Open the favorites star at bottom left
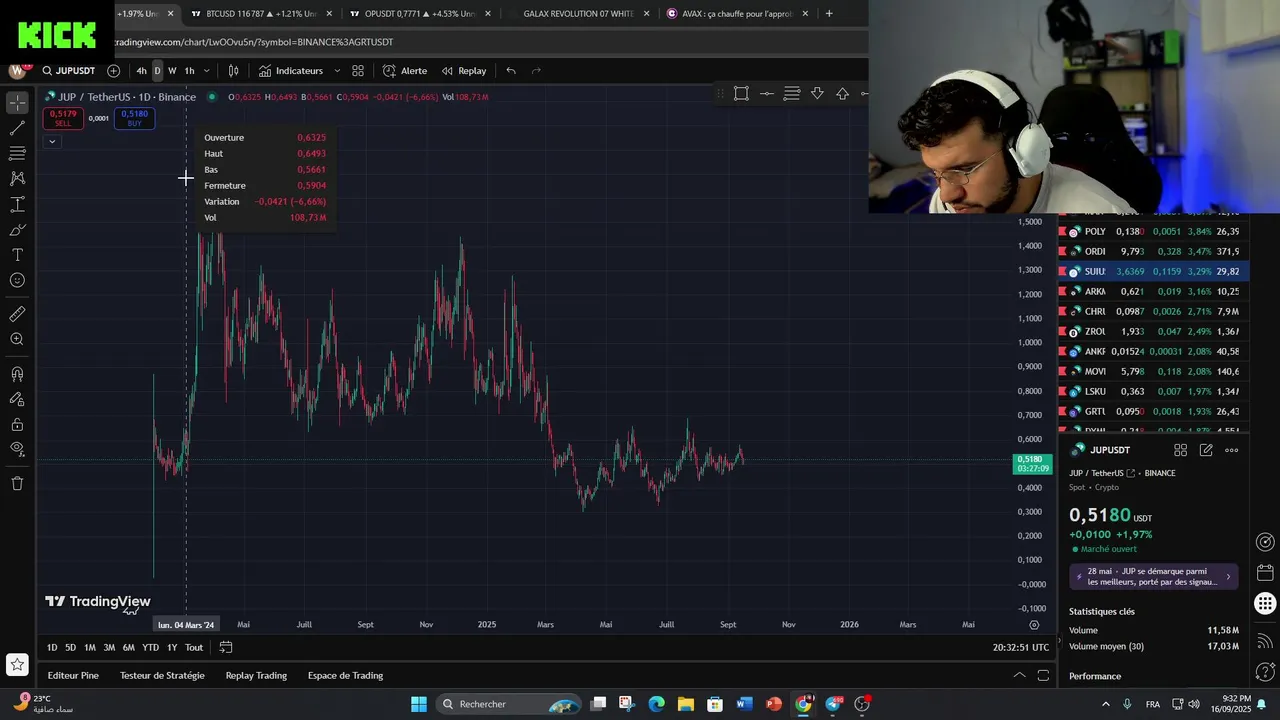This screenshot has width=1280, height=720. coord(17,664)
